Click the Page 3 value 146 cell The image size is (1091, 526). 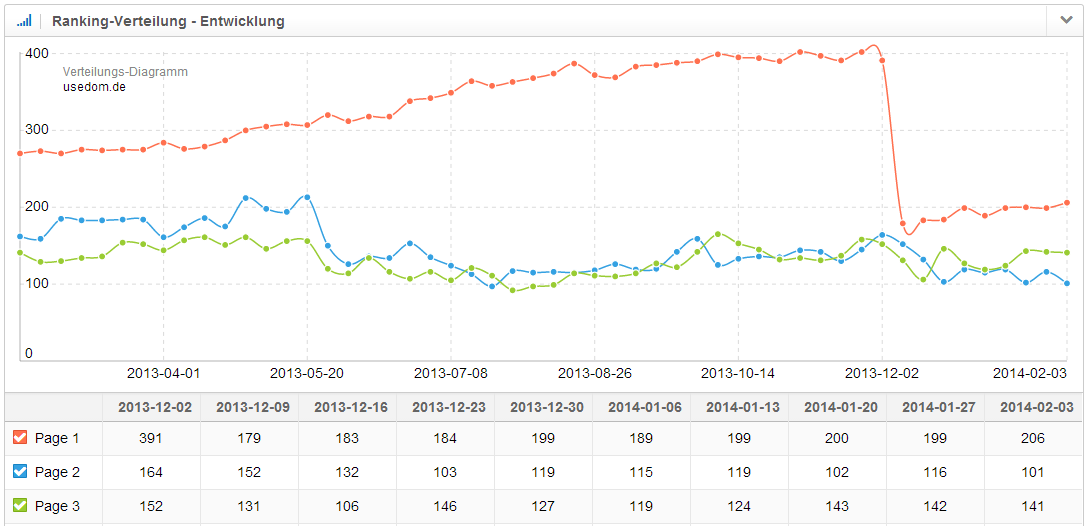coord(445,506)
